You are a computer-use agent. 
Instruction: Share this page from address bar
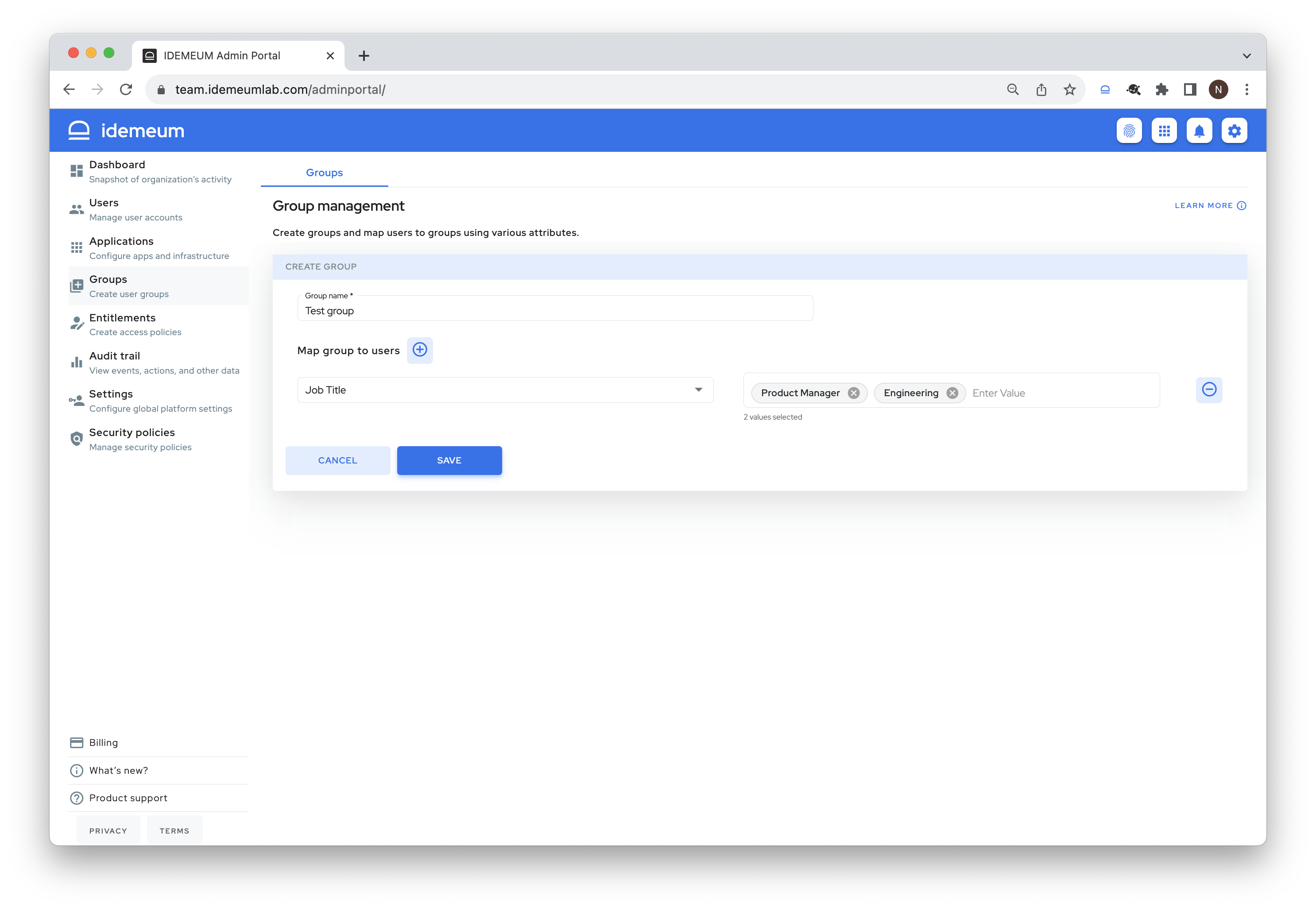click(x=1041, y=89)
